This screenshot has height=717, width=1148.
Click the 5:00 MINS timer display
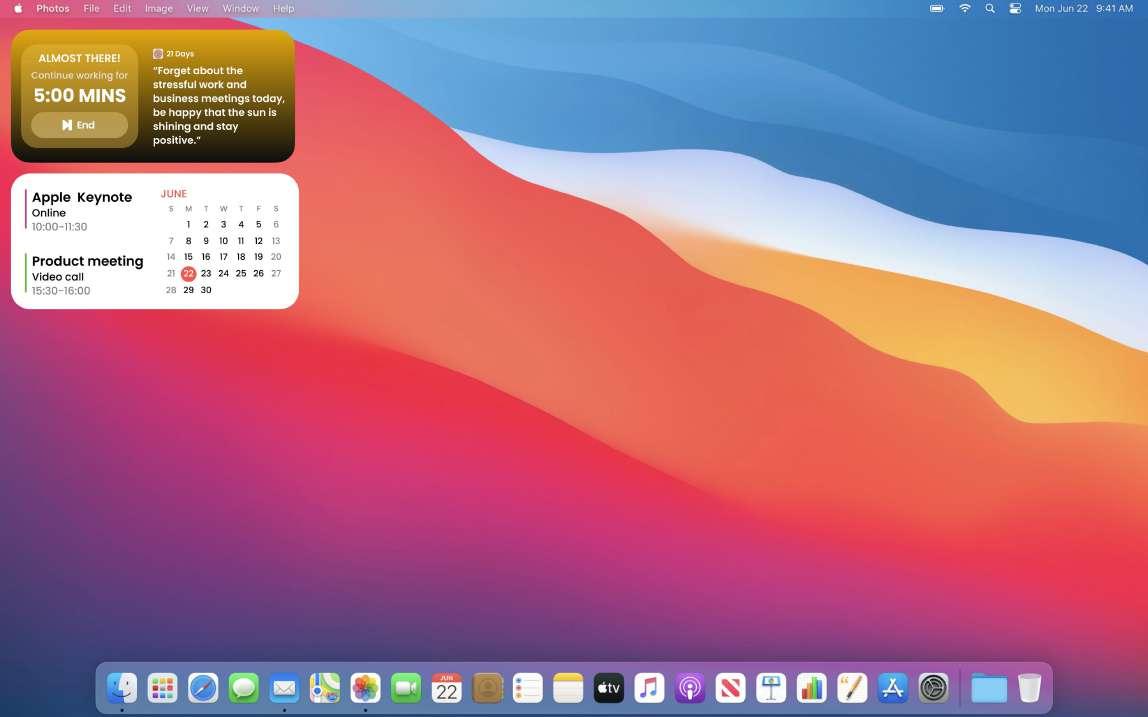pos(80,95)
